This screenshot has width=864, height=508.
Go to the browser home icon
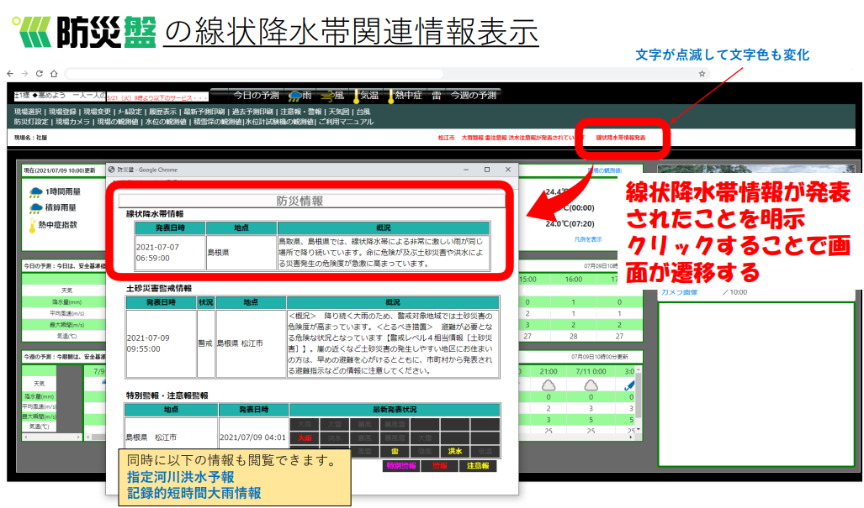(54, 73)
